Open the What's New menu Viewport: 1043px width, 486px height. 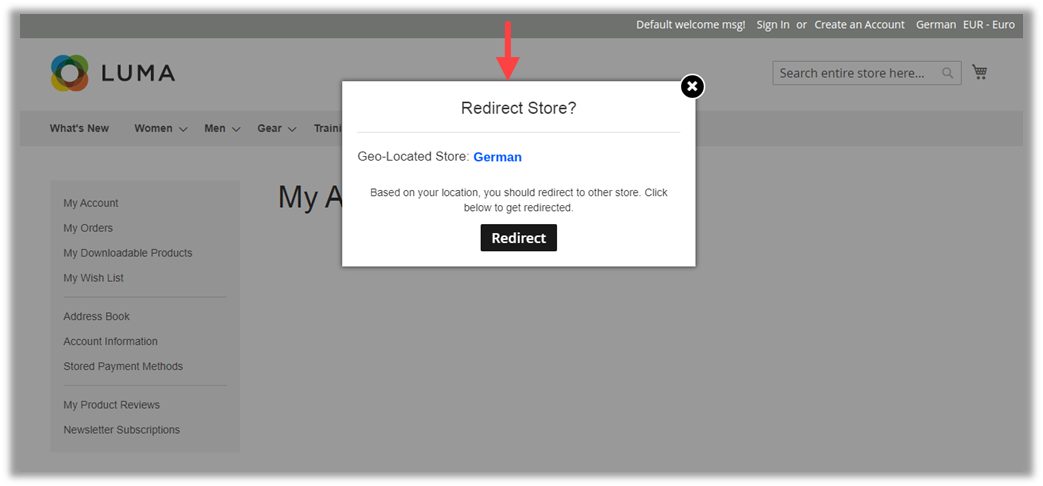click(x=79, y=128)
